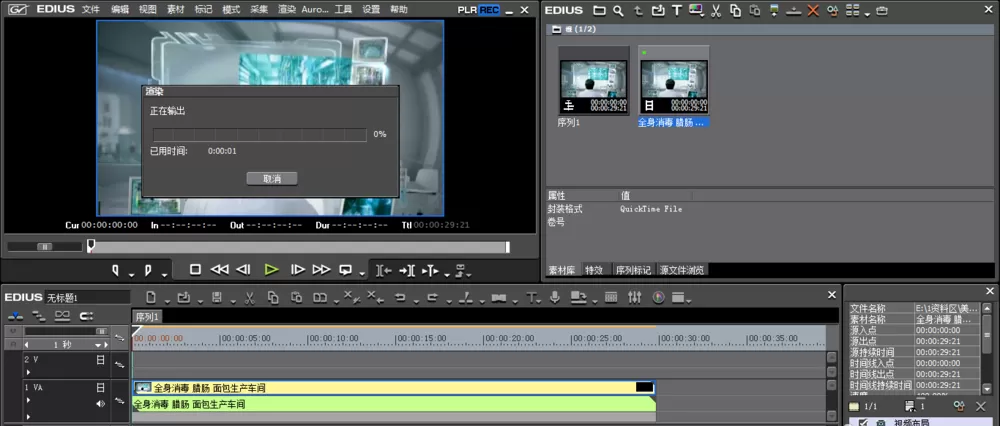The width and height of the screenshot is (1000, 426).
Task: Open the audio mixer icon in the timeline toolbar
Action: [x=635, y=297]
